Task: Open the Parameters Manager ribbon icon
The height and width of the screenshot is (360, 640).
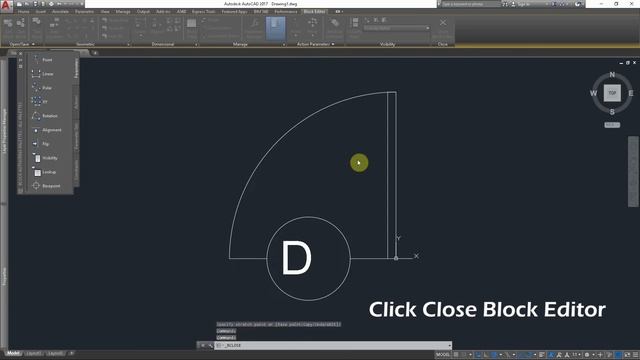Action: 254,28
